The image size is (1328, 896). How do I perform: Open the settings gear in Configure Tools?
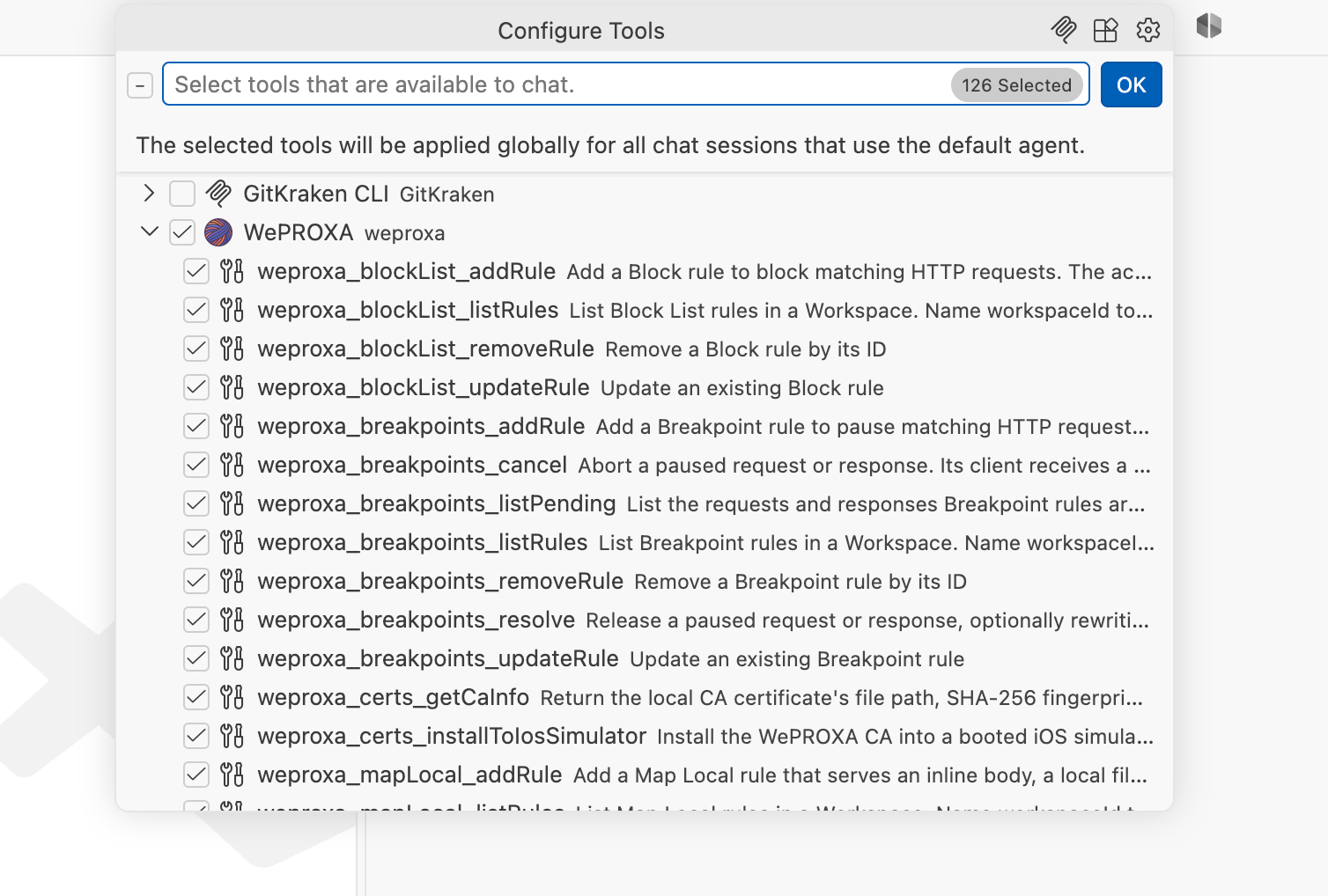[x=1147, y=30]
